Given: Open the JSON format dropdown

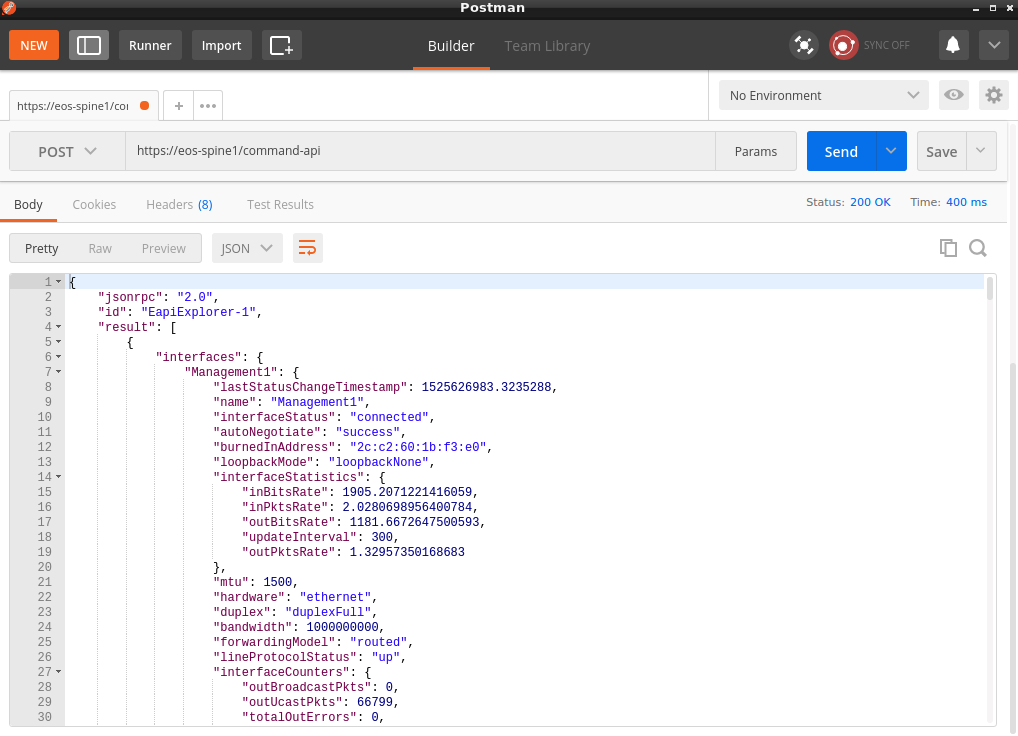Looking at the screenshot, I should tap(246, 248).
